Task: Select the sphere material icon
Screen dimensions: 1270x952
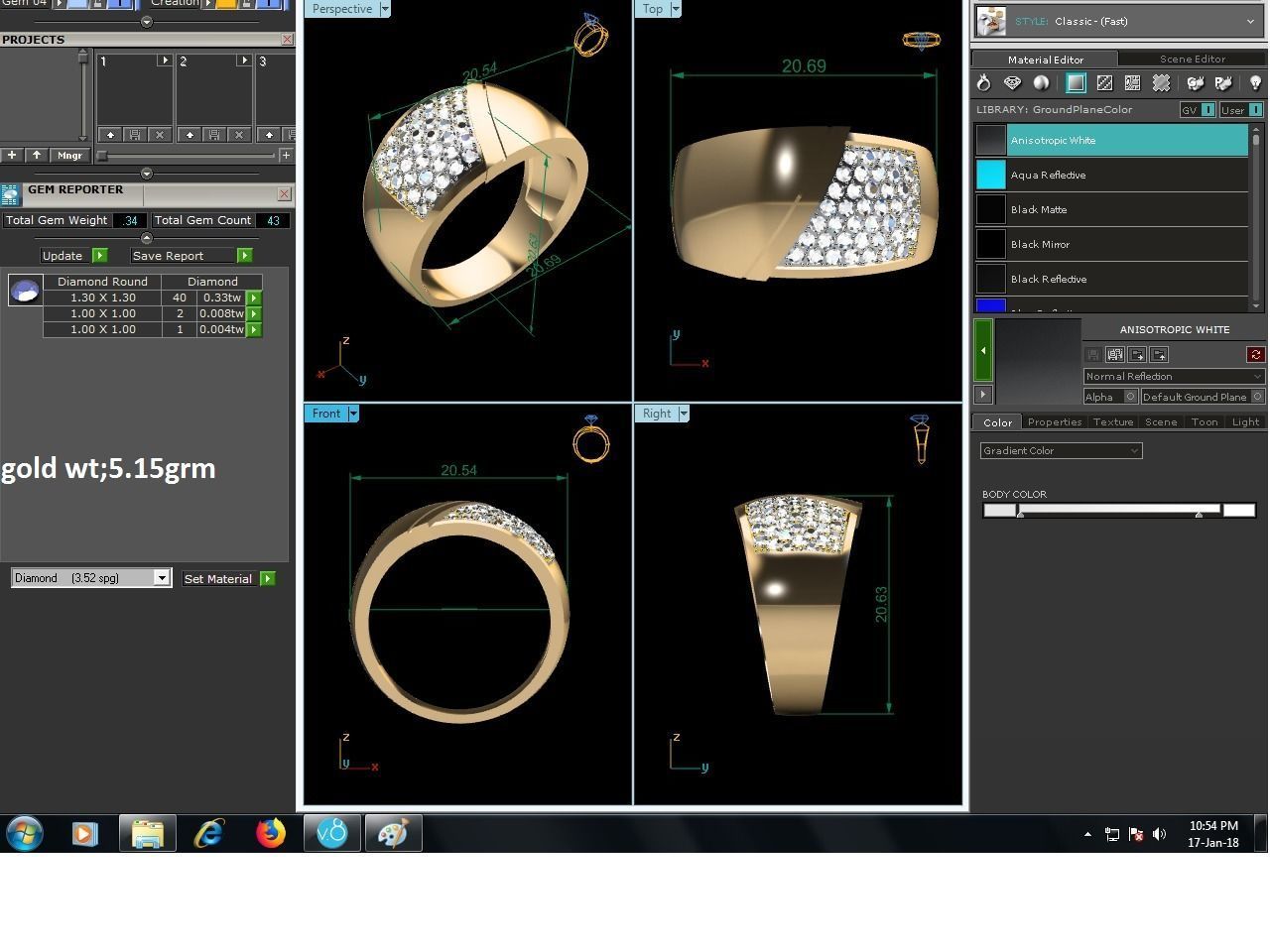Action: [x=1041, y=83]
